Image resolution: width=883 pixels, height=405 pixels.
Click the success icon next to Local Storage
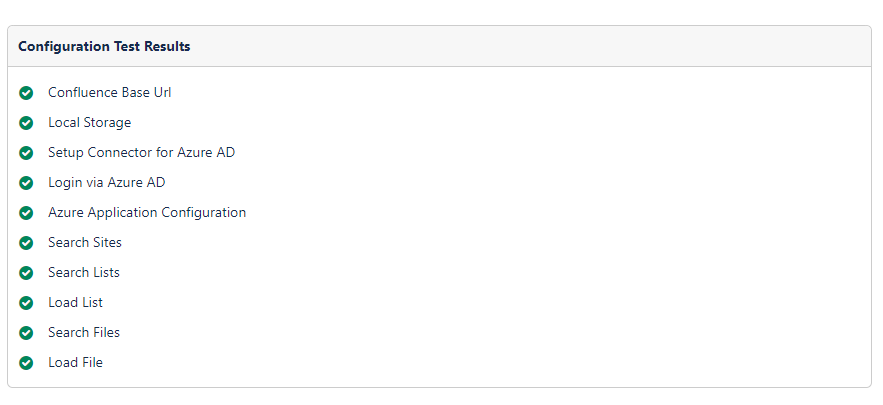tap(26, 123)
